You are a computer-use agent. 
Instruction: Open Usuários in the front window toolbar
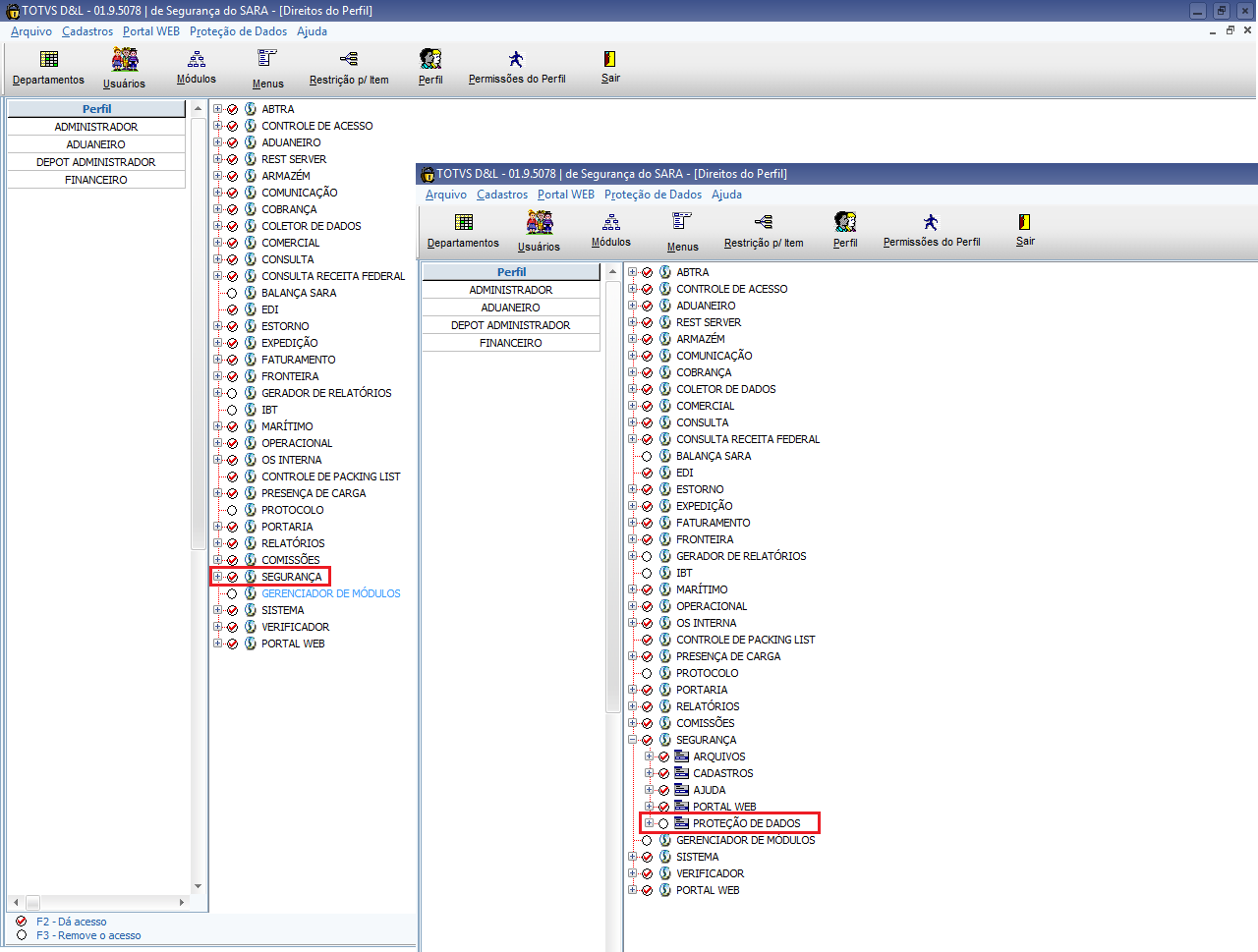(540, 231)
